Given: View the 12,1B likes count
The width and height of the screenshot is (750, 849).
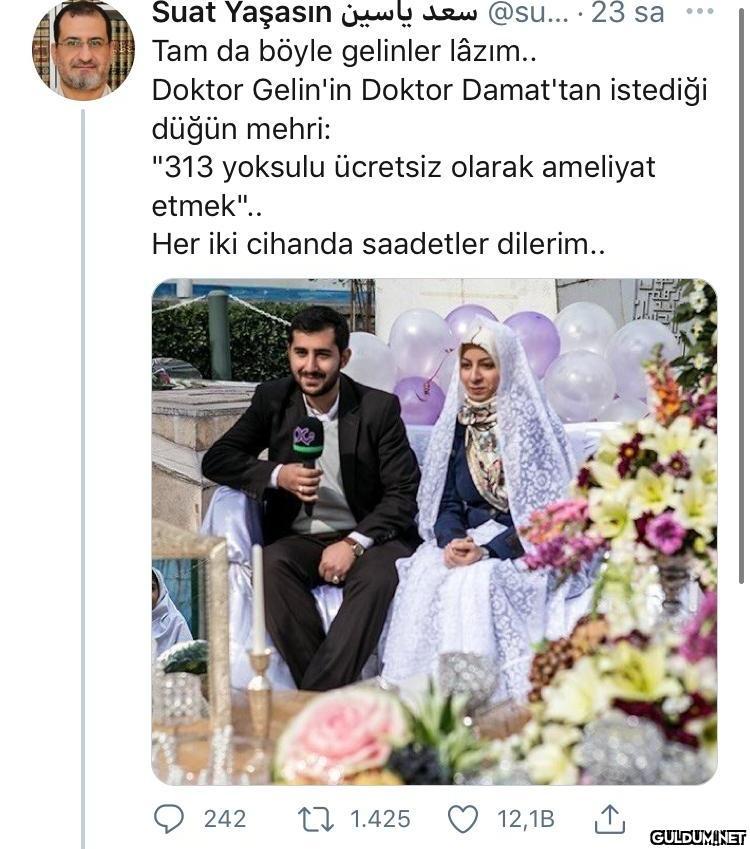Looking at the screenshot, I should (x=526, y=819).
